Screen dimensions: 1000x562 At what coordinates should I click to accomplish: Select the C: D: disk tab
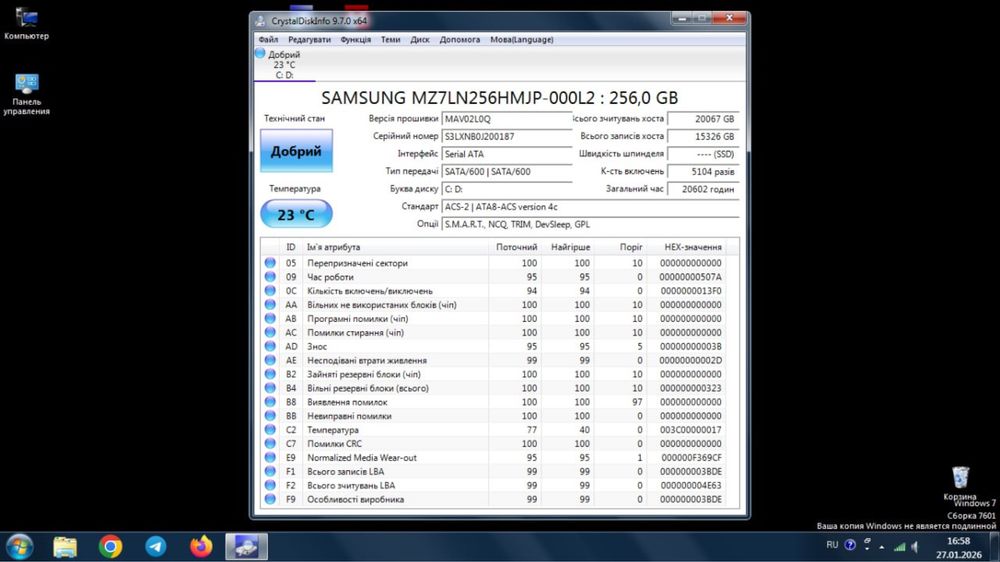coord(284,65)
